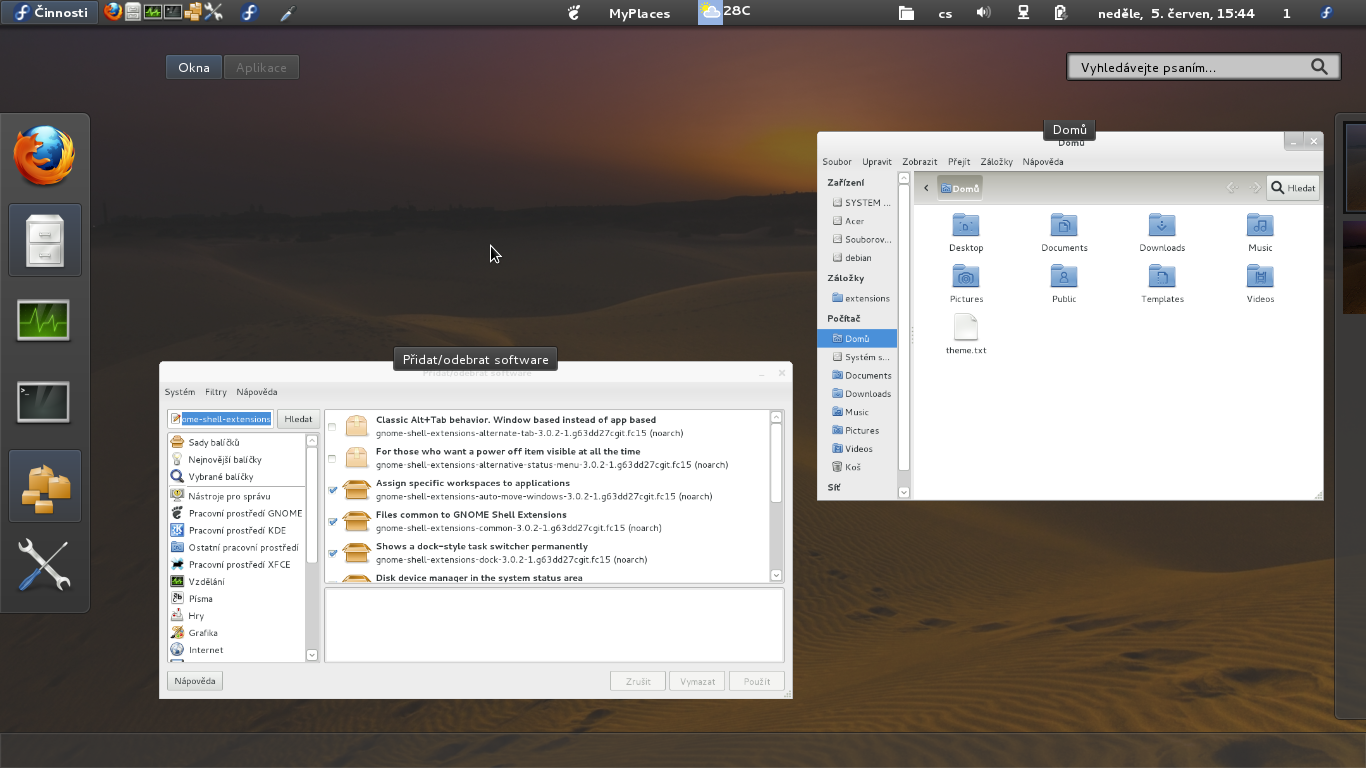Click the folder icon in top panel
Image resolution: width=1366 pixels, height=768 pixels.
tap(906, 13)
